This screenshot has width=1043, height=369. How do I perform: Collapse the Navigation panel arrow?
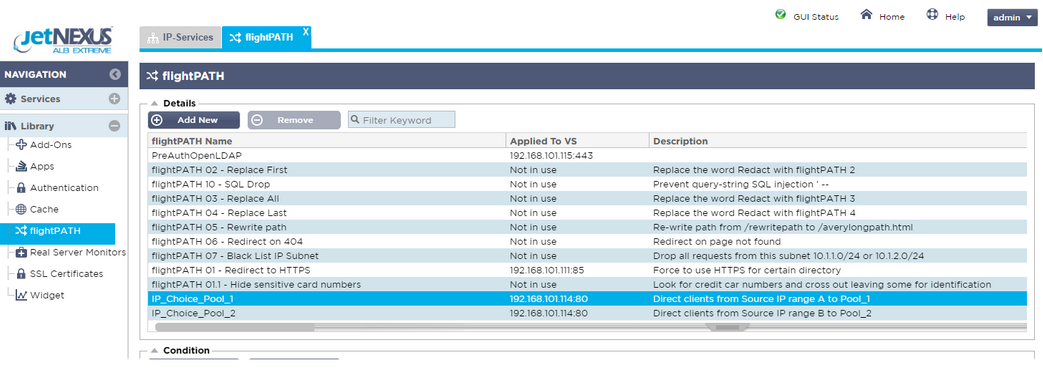click(115, 75)
